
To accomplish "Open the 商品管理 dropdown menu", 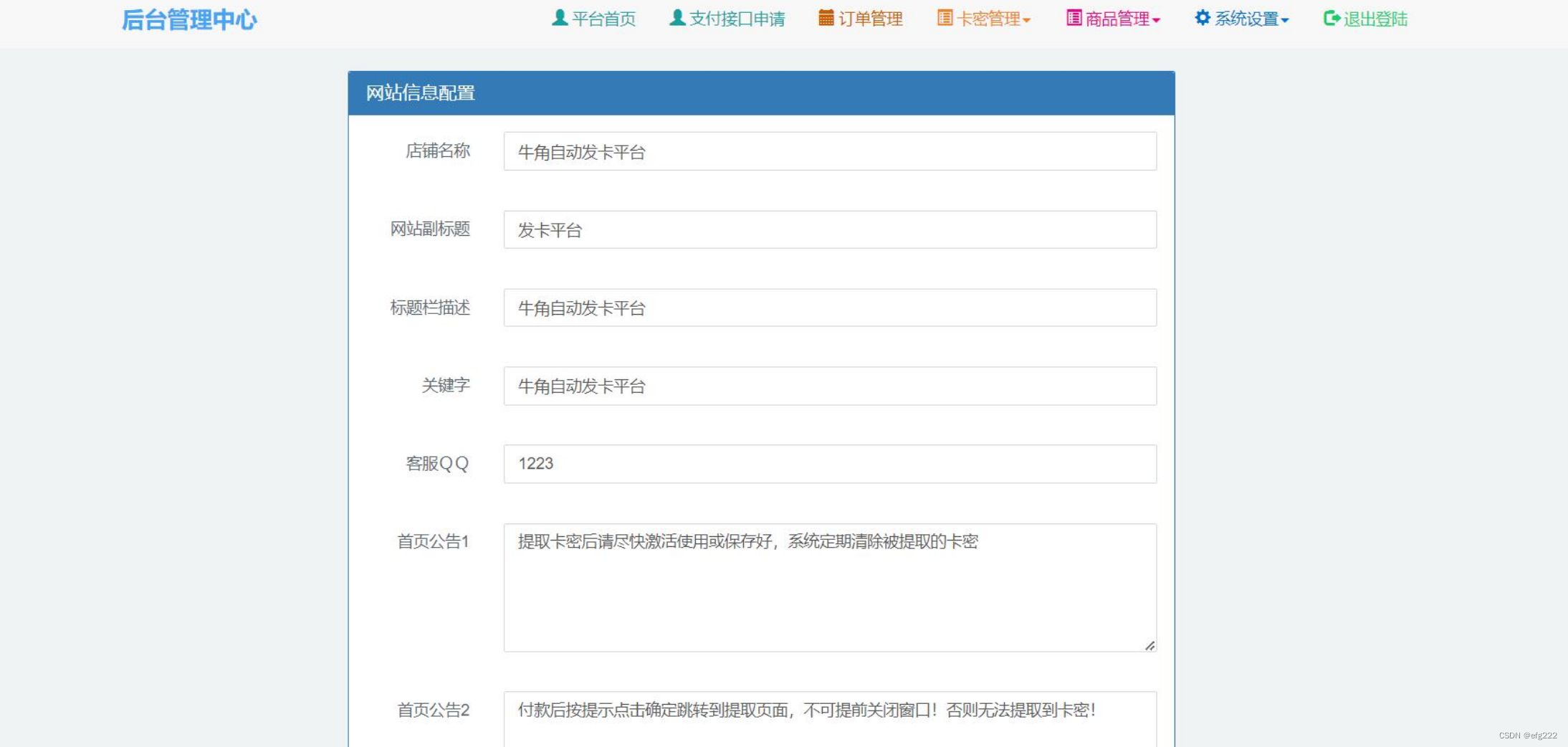I will 1118,19.
